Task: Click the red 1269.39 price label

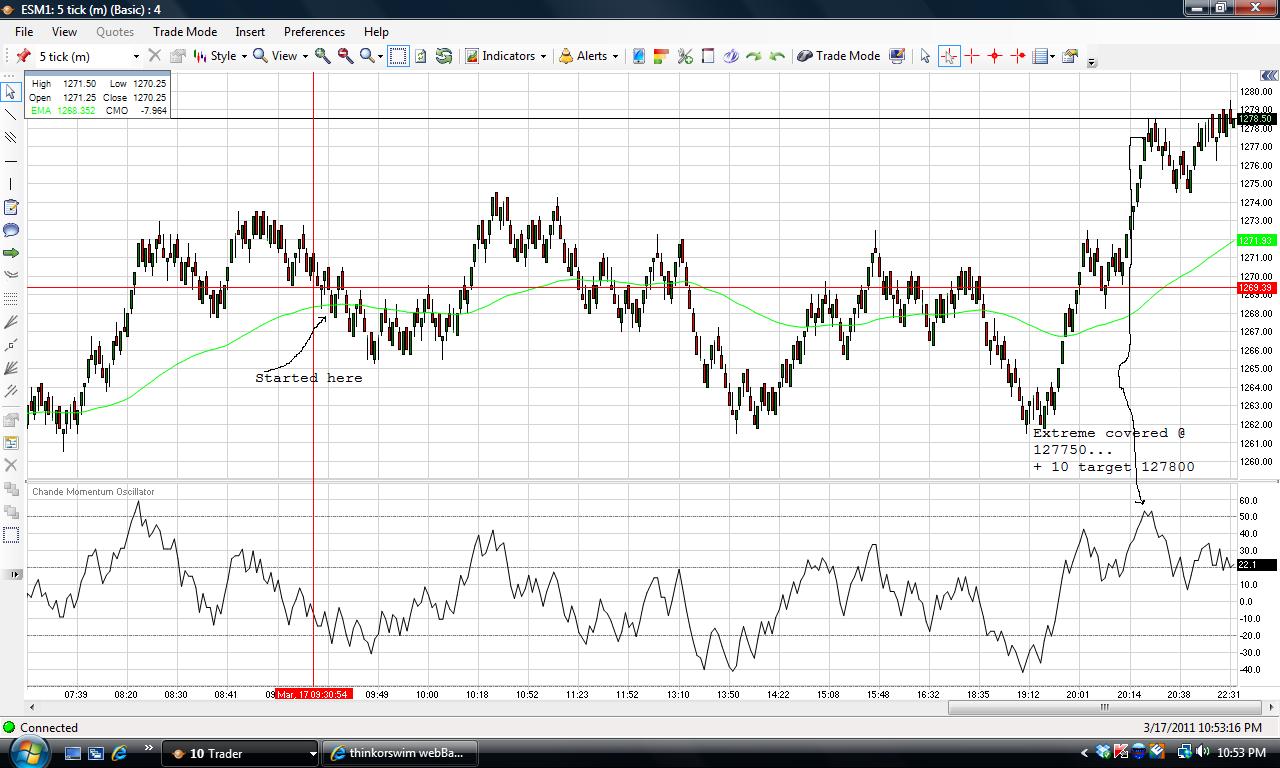Action: click(1256, 288)
